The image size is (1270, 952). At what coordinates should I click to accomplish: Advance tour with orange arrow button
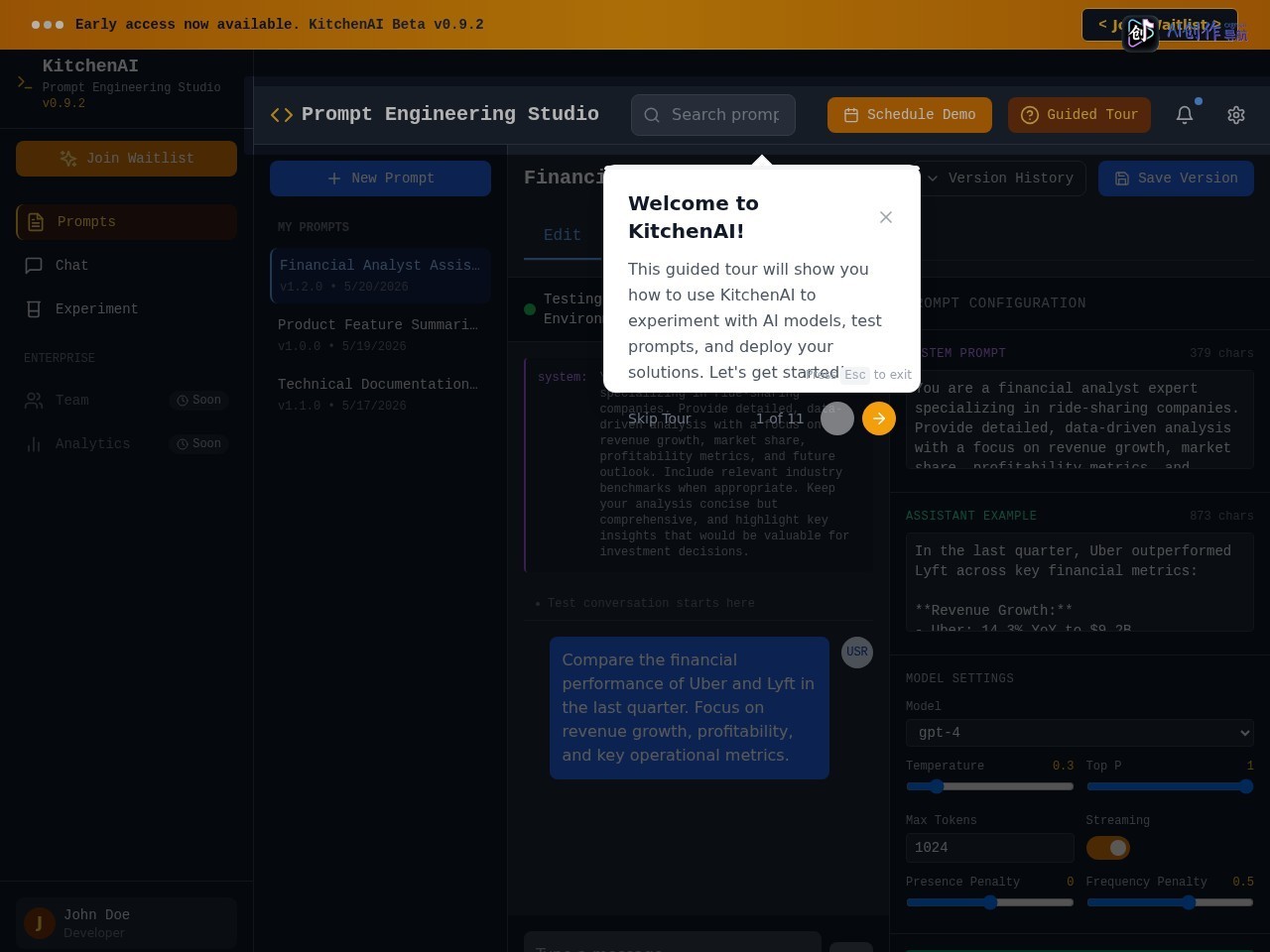pyautogui.click(x=879, y=418)
